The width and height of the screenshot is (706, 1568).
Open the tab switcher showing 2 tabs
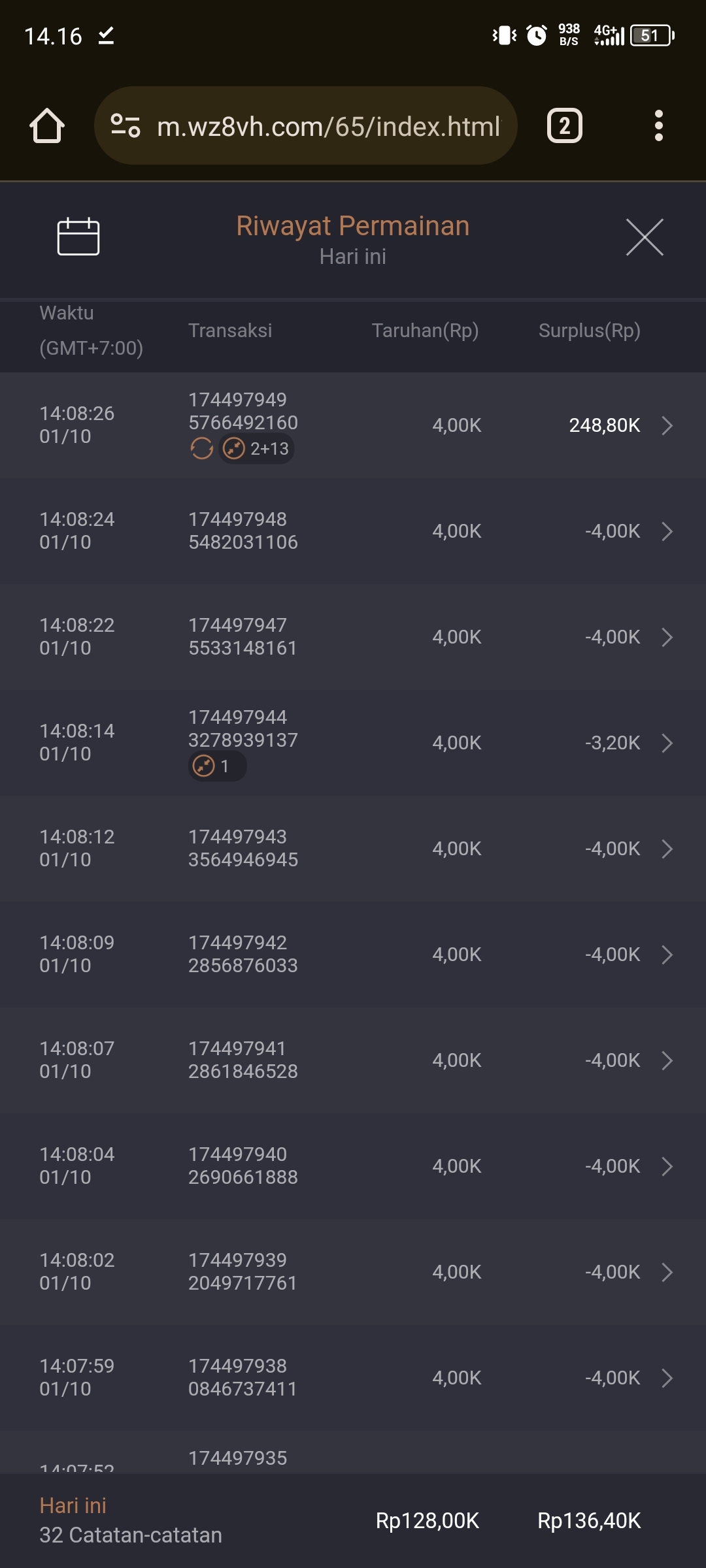click(x=564, y=125)
